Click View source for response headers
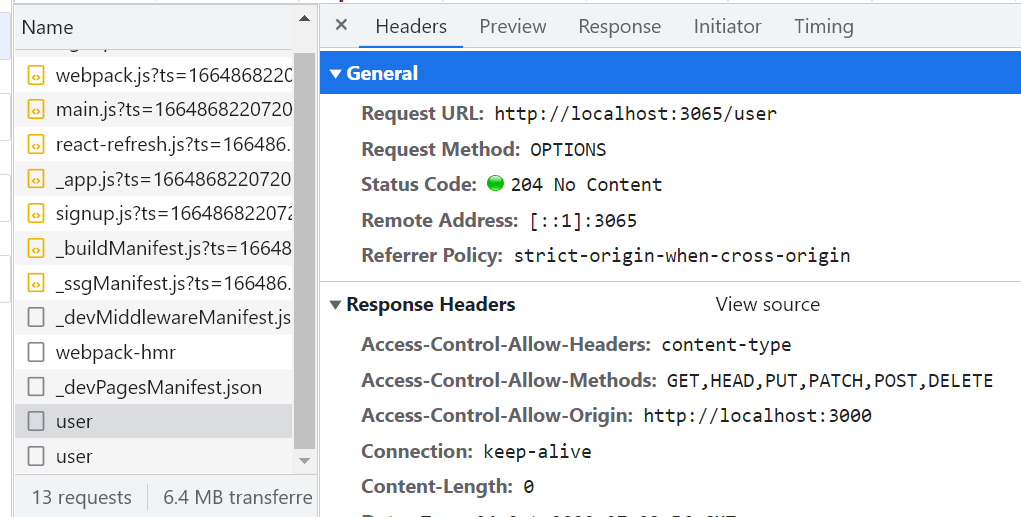Screen dimensions: 1021x517 pos(767,305)
